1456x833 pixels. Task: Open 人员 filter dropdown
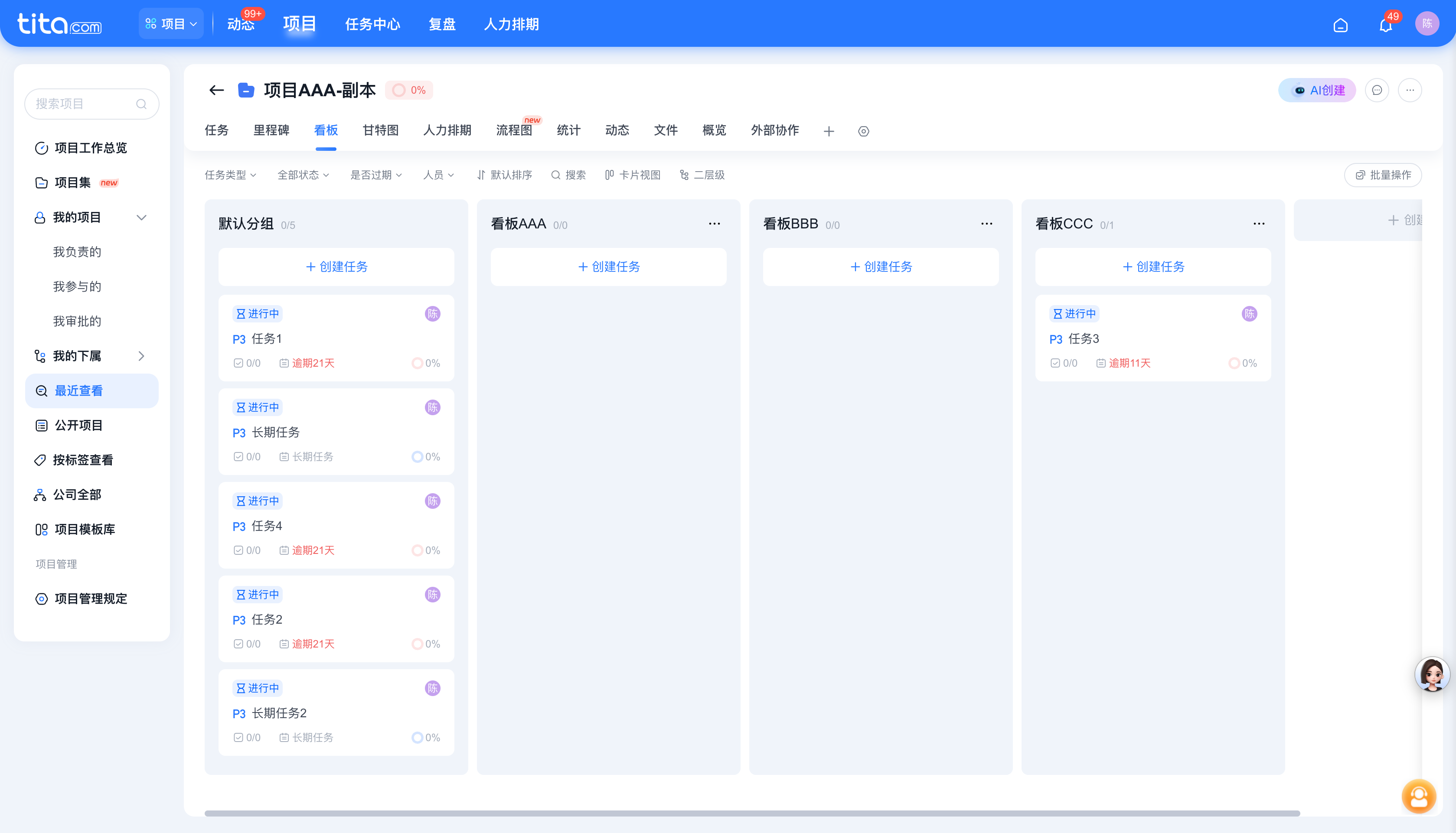point(438,175)
